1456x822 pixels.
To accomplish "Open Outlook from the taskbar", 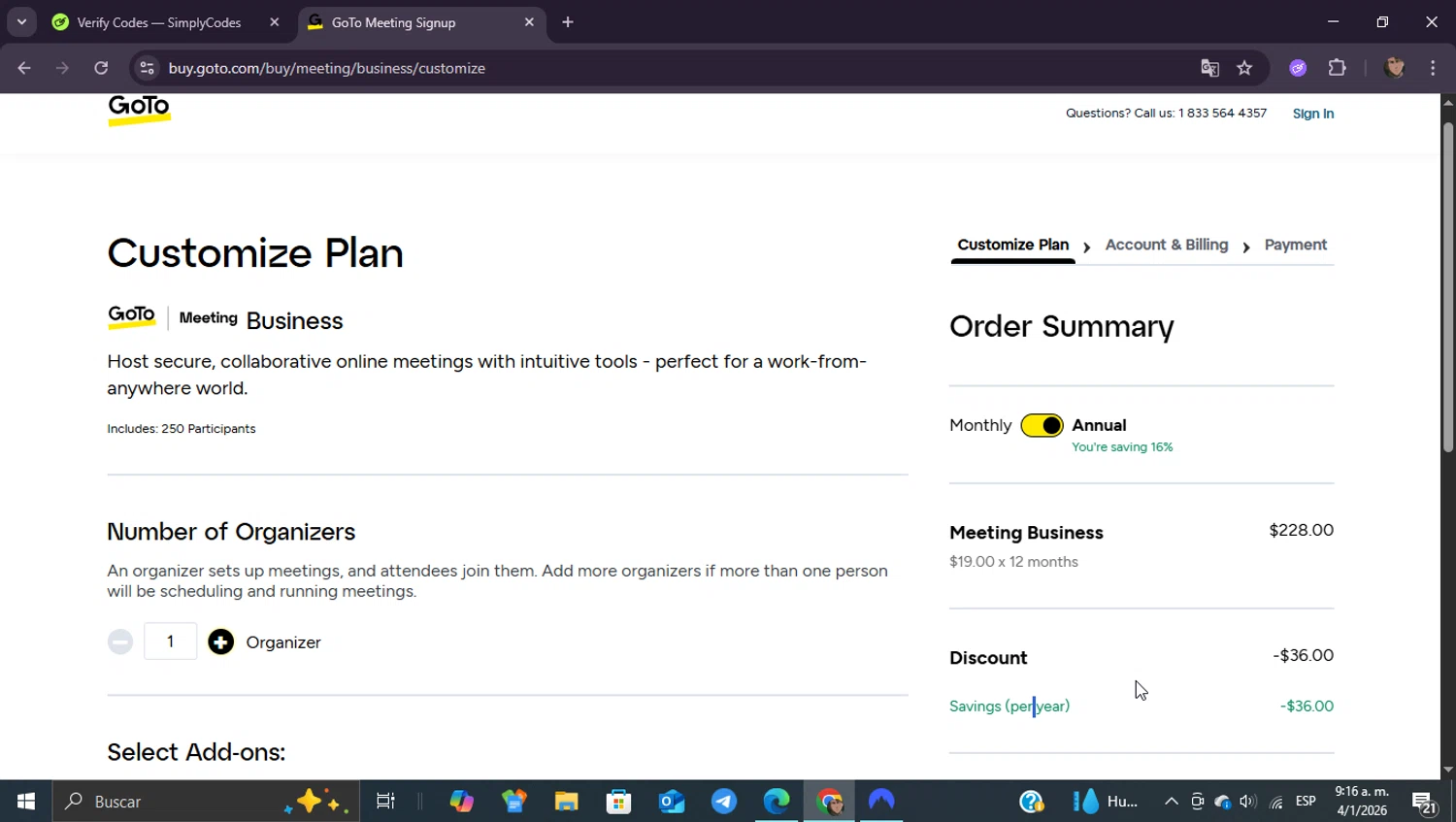I will (x=672, y=802).
